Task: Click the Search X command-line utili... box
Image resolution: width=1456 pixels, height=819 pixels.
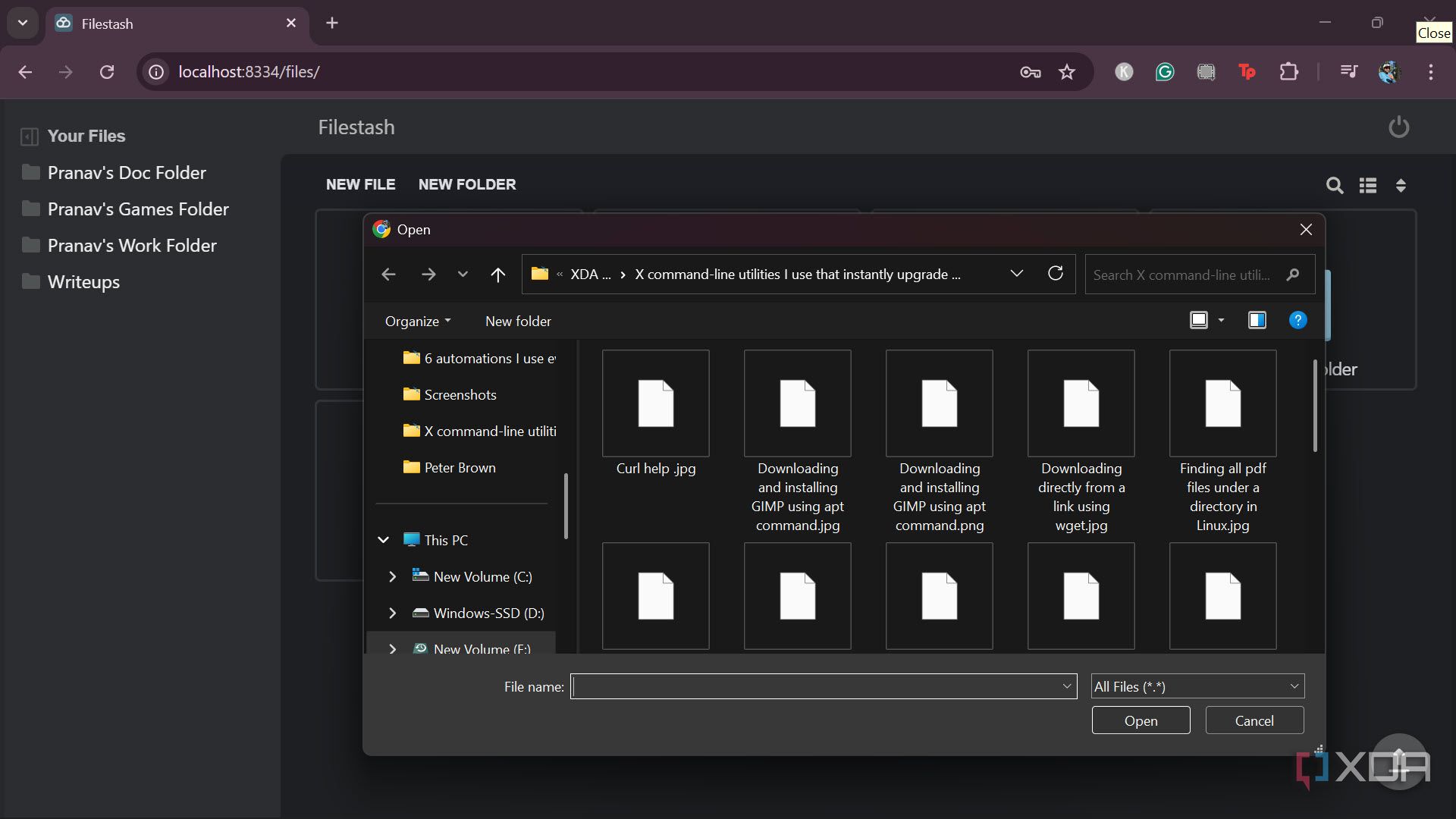Action: pyautogui.click(x=1199, y=275)
